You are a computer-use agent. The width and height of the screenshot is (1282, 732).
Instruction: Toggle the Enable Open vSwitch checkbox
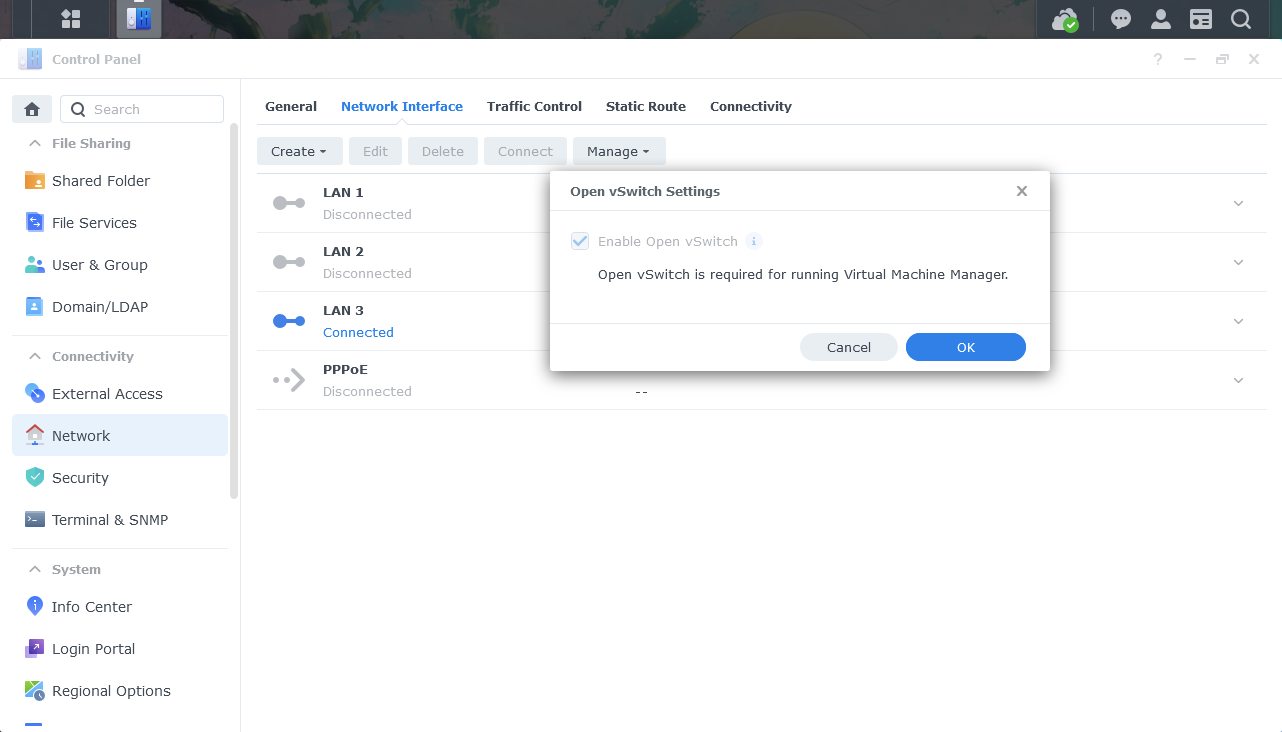[x=580, y=241]
